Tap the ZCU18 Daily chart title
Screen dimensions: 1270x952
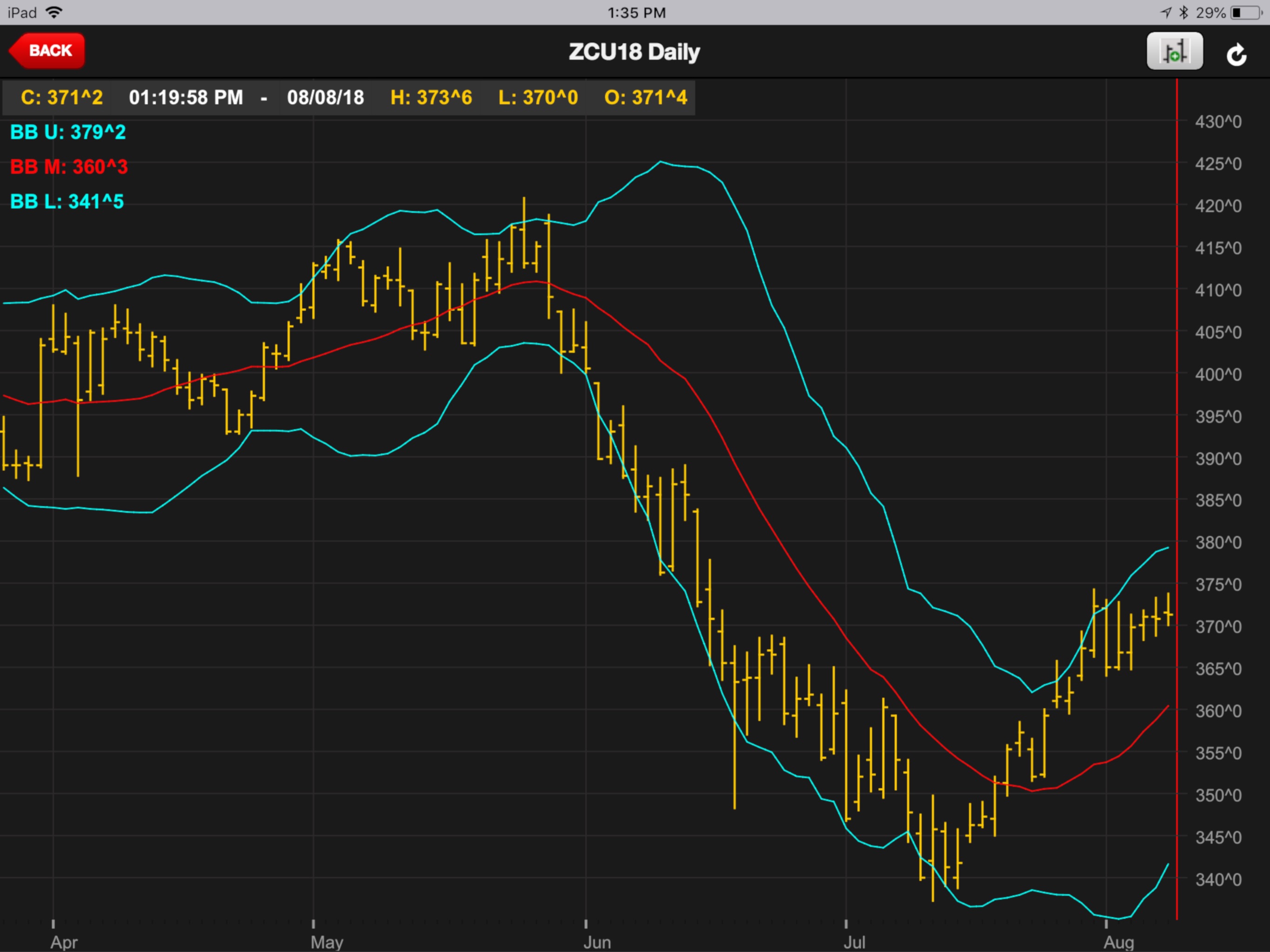point(634,52)
